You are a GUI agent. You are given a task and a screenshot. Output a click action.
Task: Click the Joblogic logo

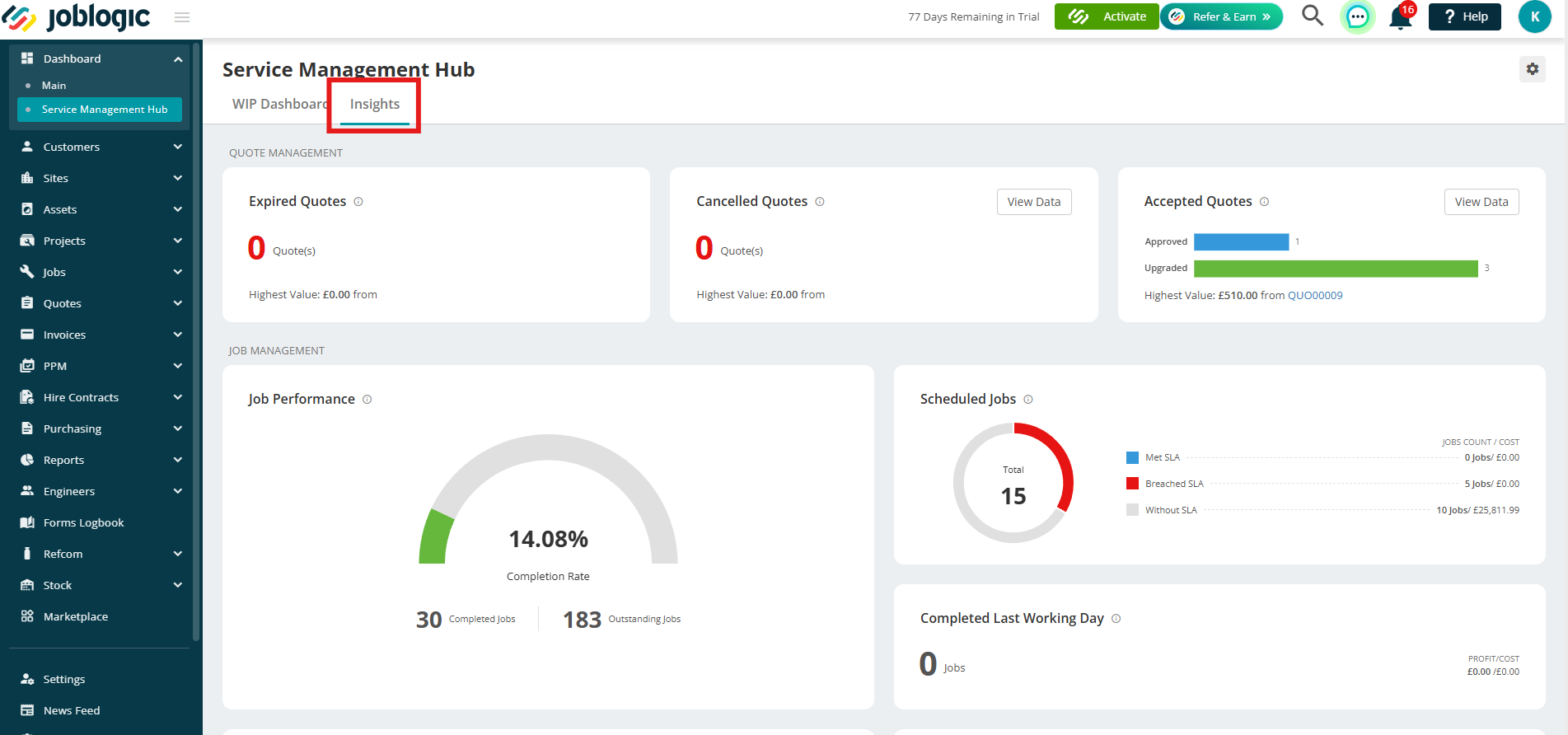pyautogui.click(x=77, y=16)
